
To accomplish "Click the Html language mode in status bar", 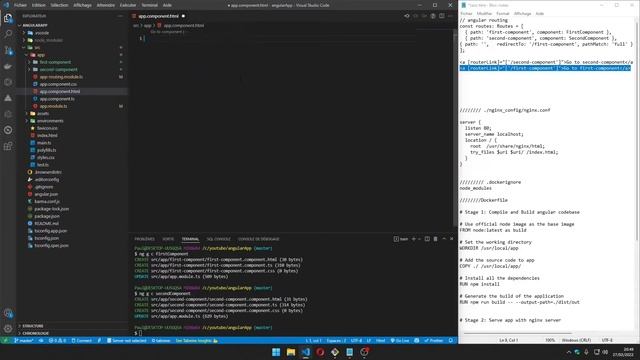I will click(x=380, y=340).
